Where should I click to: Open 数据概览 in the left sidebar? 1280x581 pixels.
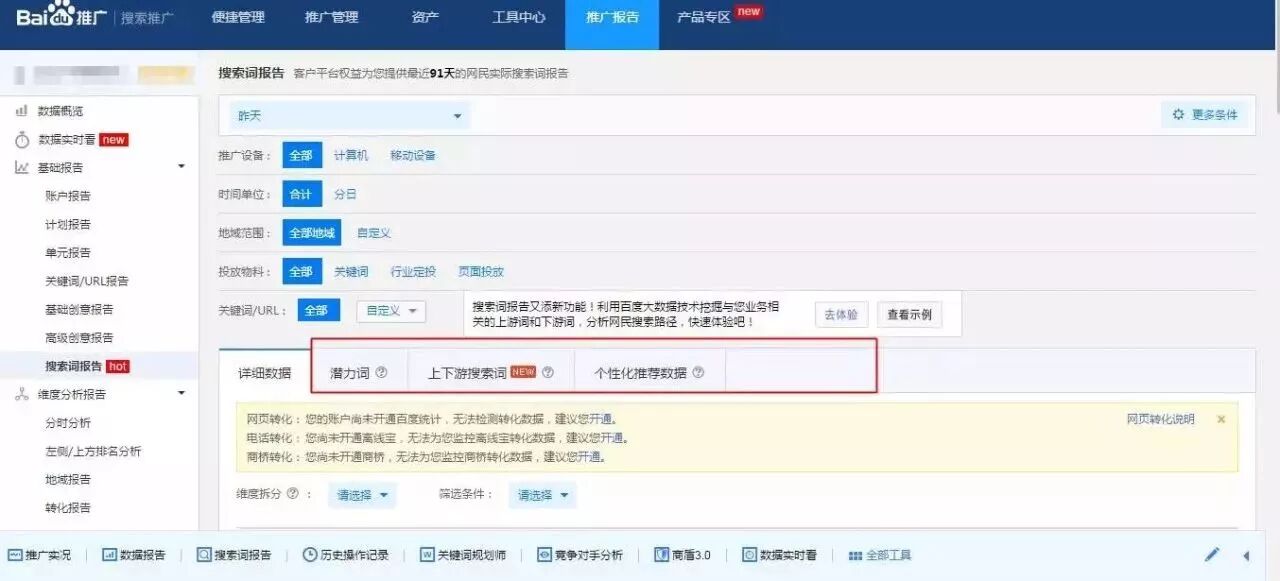coord(63,111)
